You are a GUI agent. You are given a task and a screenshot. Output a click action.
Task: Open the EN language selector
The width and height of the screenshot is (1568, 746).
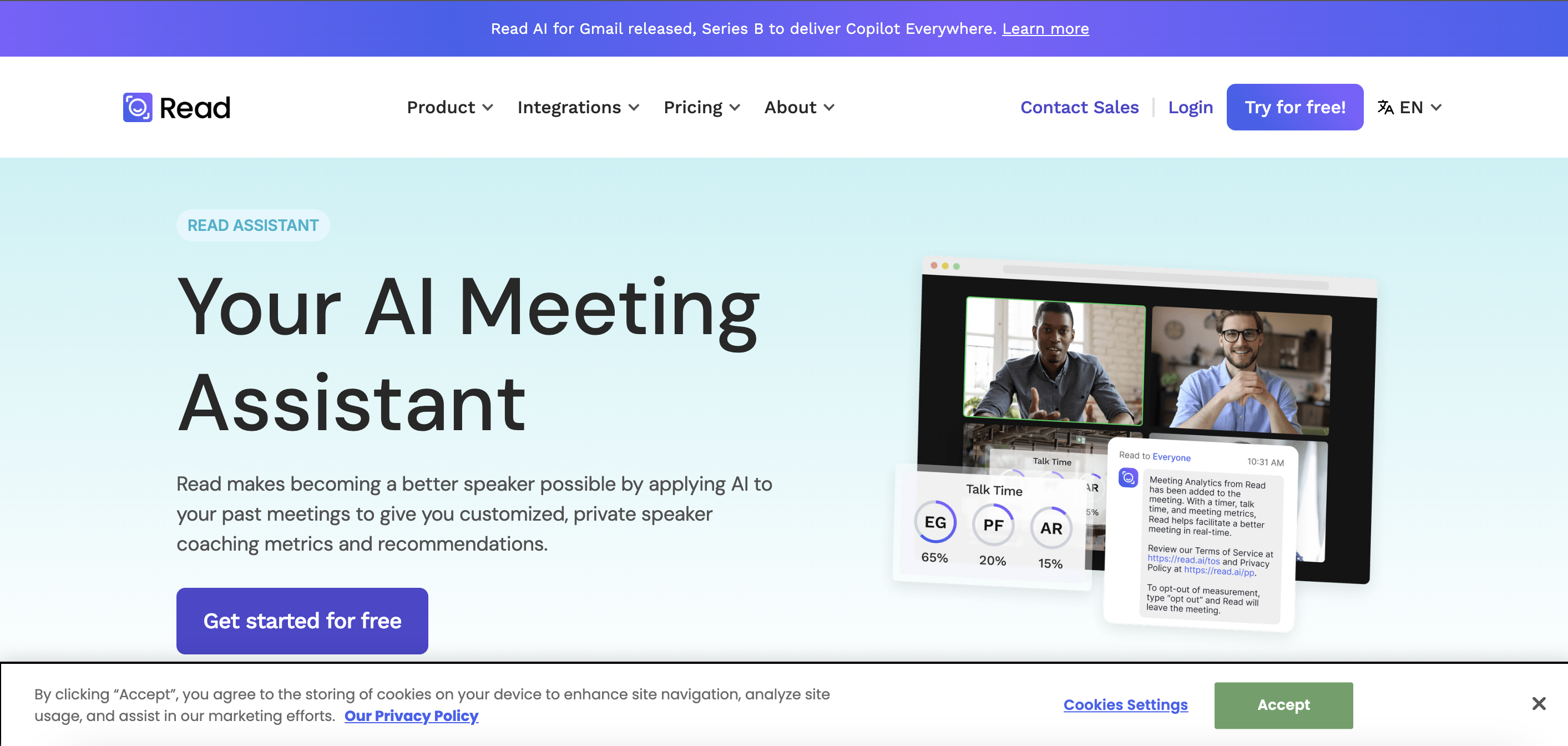click(1410, 107)
